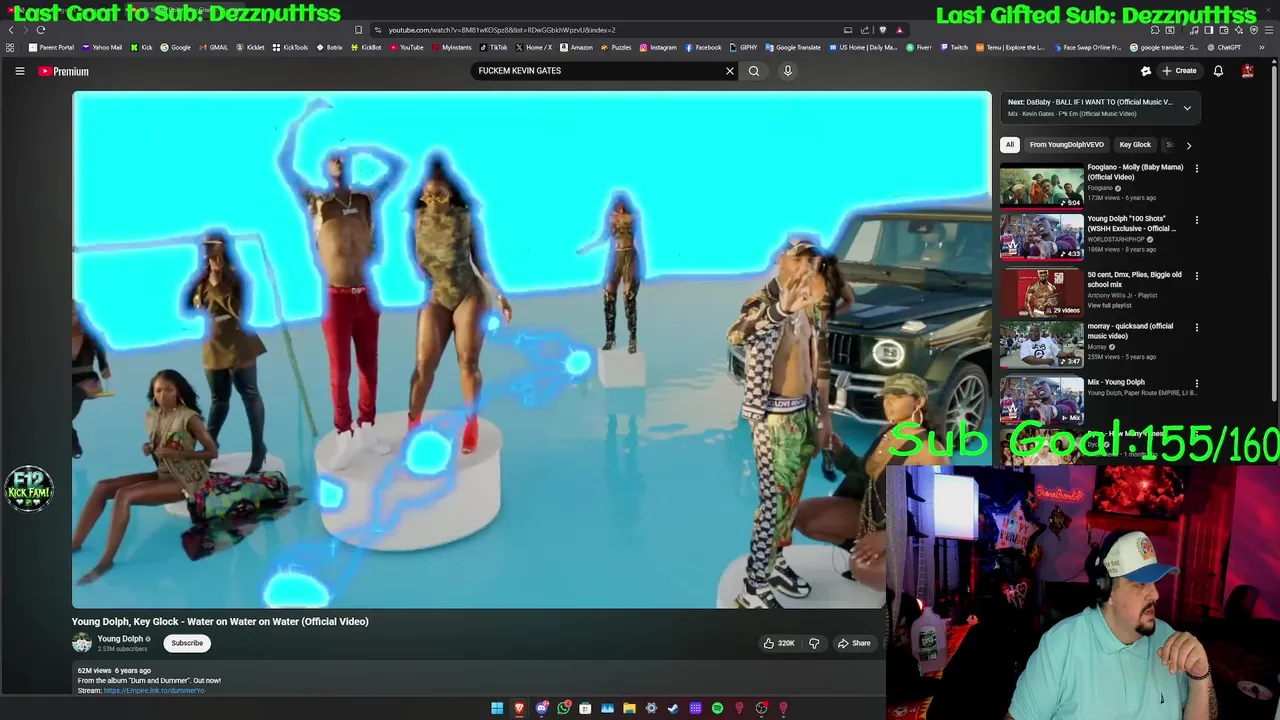Open the Windows Start menu
The image size is (1280, 720).
497,708
